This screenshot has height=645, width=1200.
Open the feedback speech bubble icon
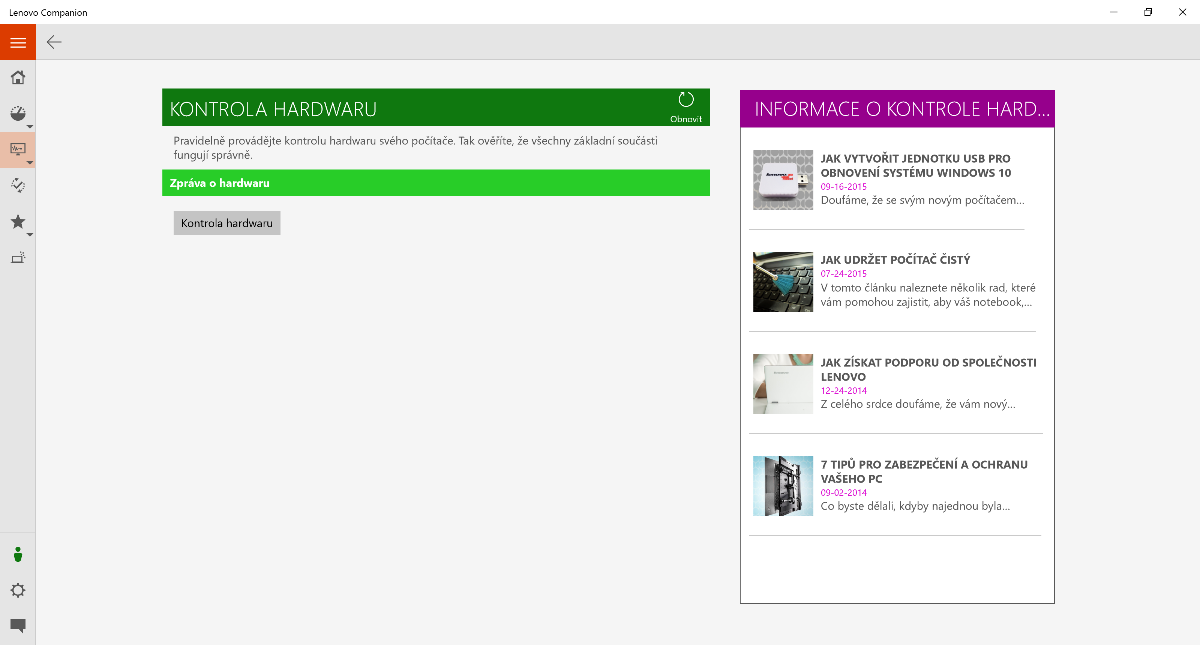18,626
